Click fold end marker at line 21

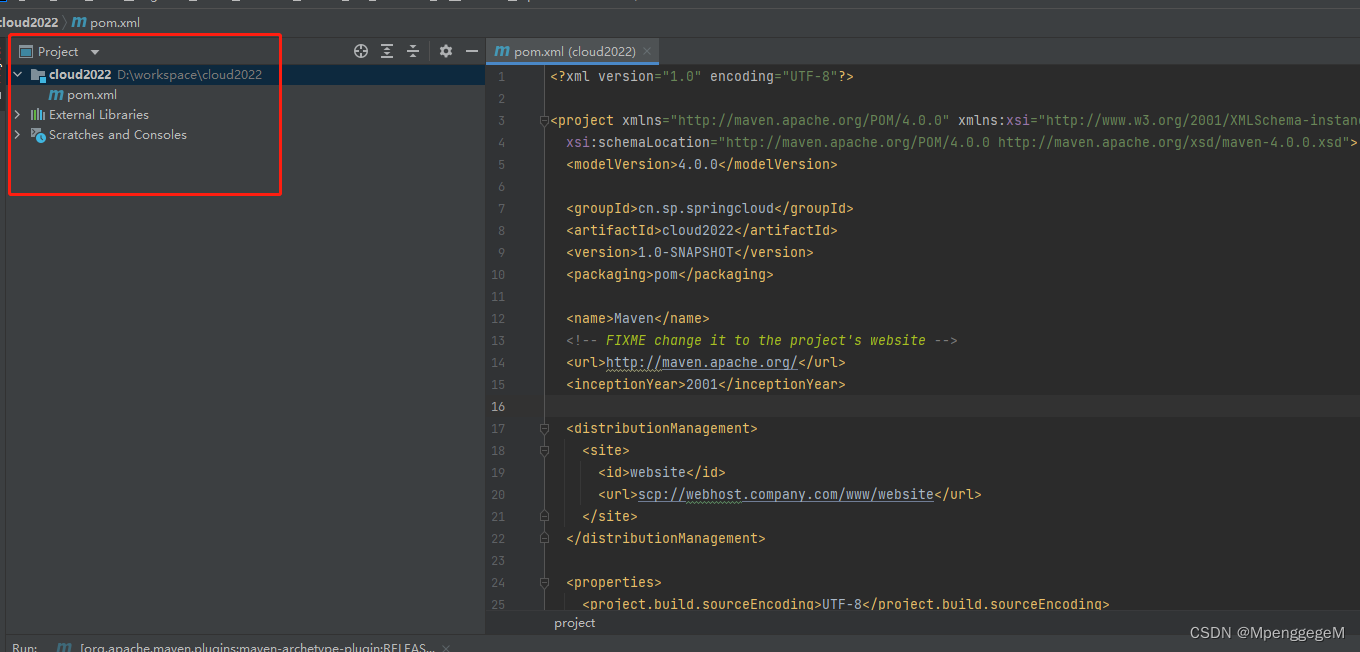(x=545, y=517)
